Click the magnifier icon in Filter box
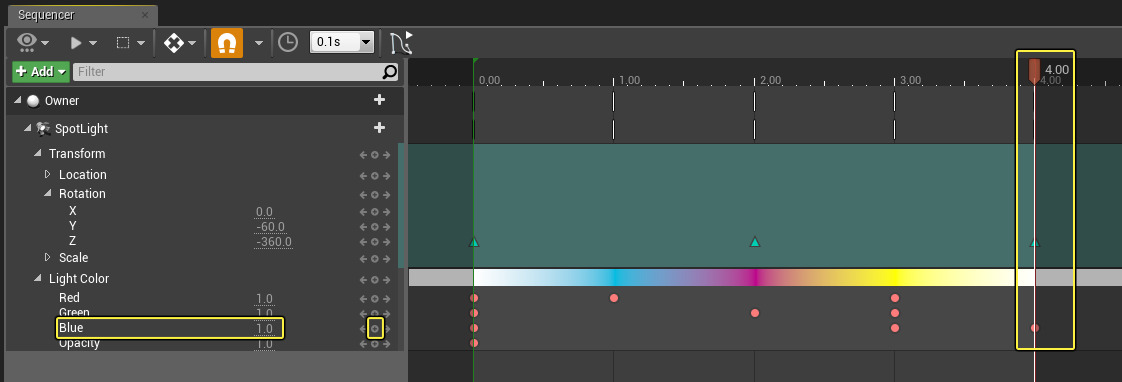The image size is (1122, 382). click(389, 72)
